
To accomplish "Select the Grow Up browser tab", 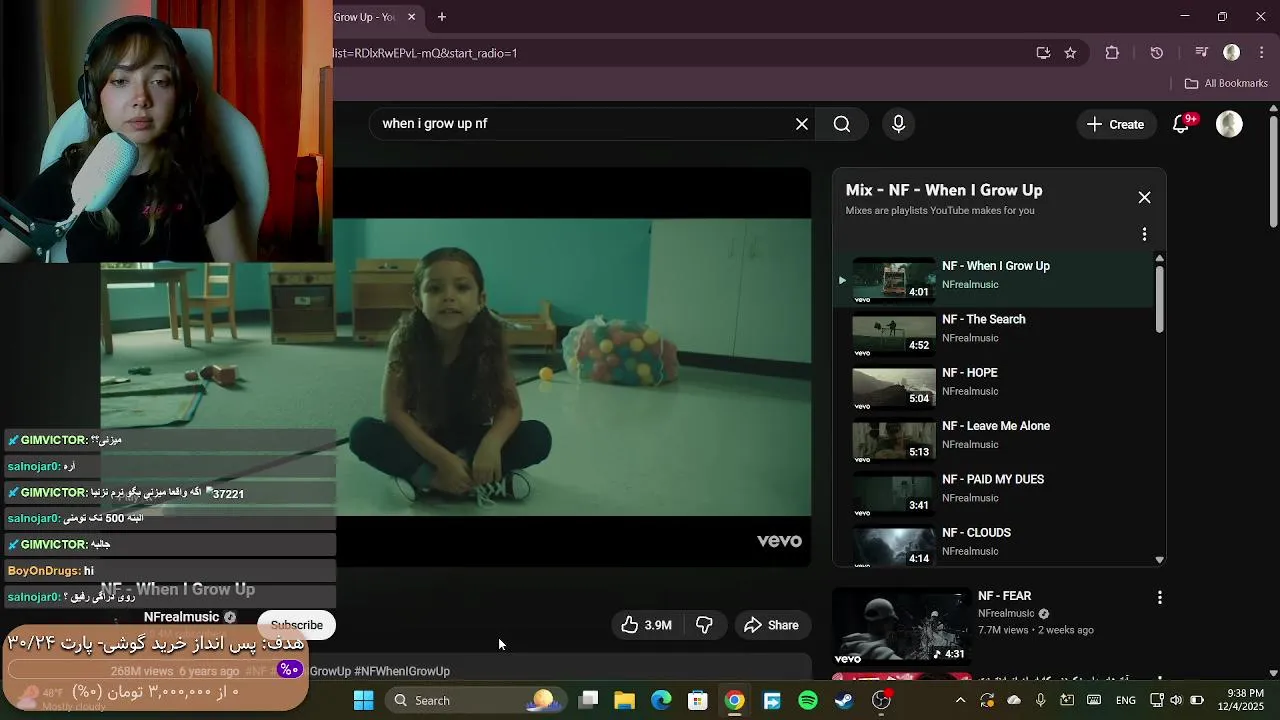I will (x=365, y=17).
